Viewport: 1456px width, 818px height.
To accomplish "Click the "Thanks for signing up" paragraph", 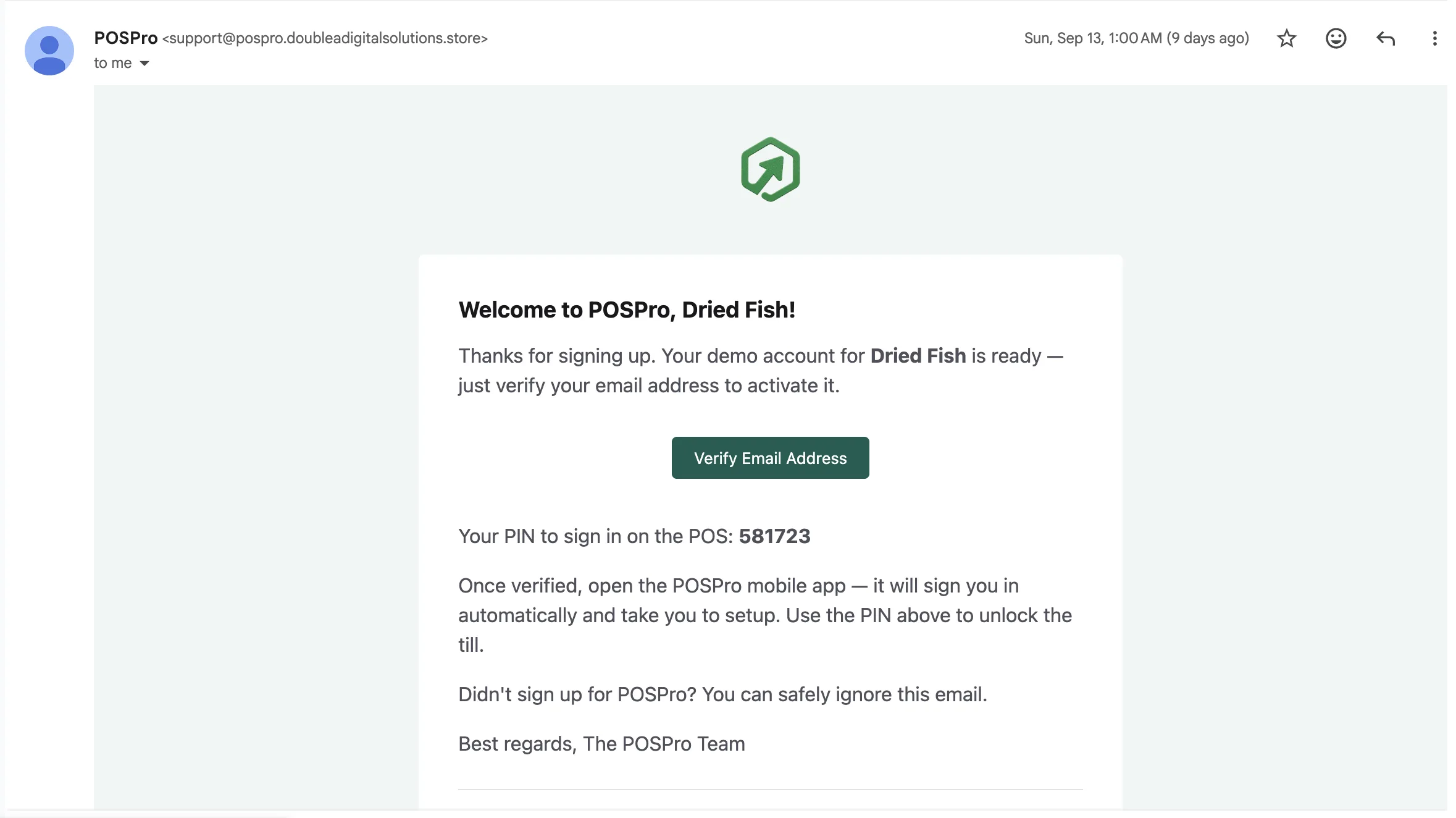I will (761, 371).
